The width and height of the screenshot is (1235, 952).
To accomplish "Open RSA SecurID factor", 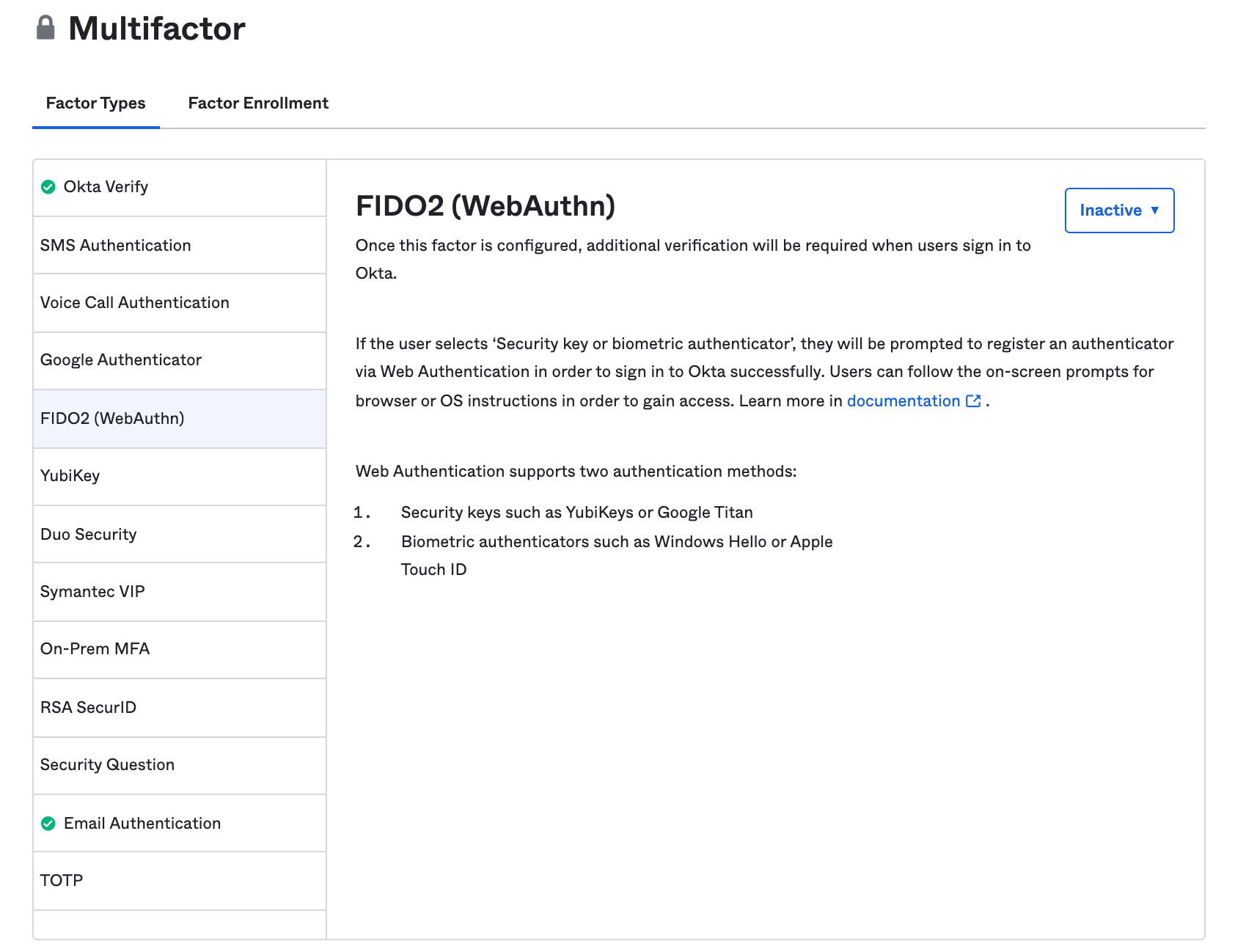I will coord(88,708).
